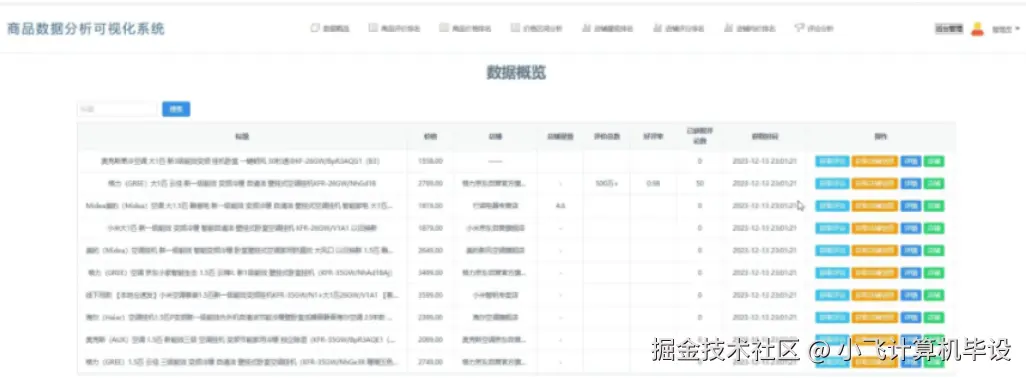This screenshot has height=378, width=1026.
Task: Click the dark-blue button in the 3499.00 row
Action: 910,273
